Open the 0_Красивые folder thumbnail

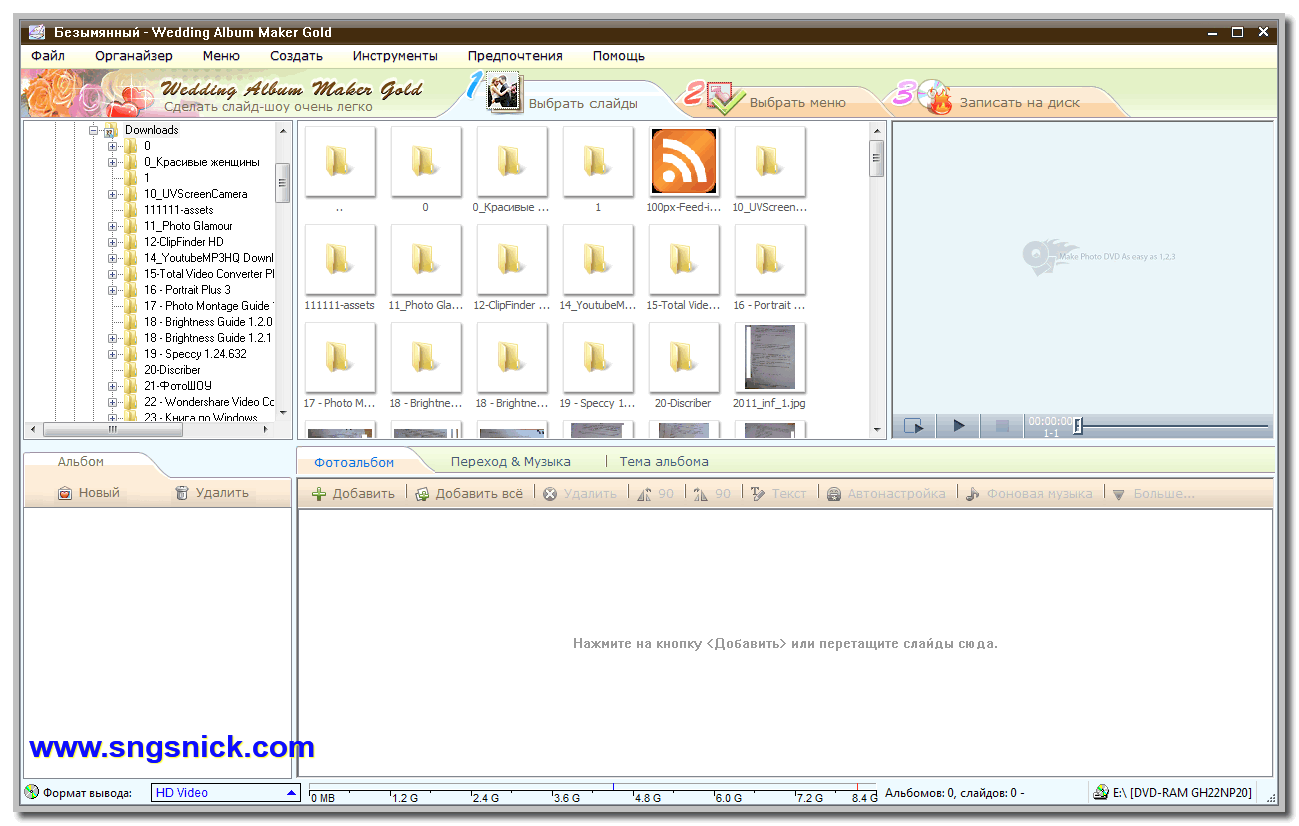click(511, 160)
